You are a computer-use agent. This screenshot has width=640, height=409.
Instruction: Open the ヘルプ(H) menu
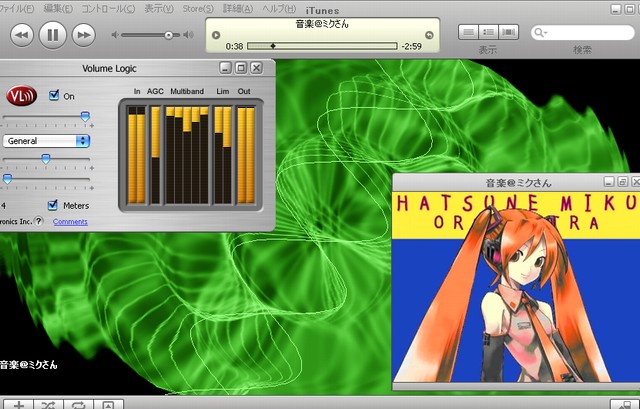pyautogui.click(x=279, y=9)
